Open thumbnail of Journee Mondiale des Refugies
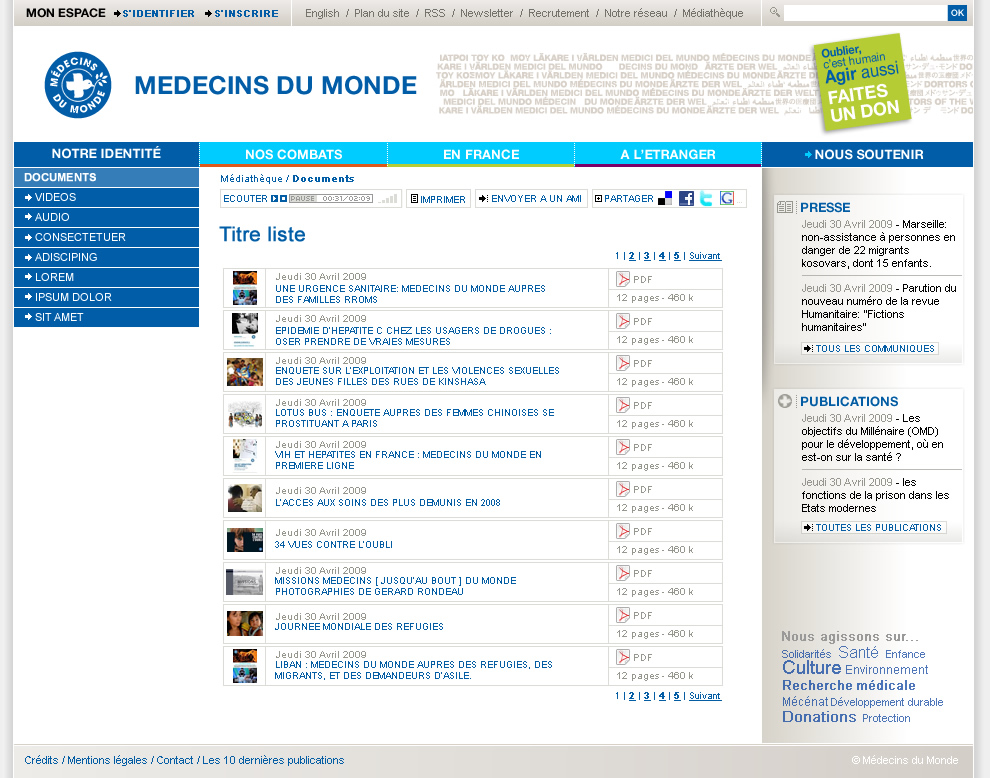This screenshot has height=778, width=990. pos(245,623)
